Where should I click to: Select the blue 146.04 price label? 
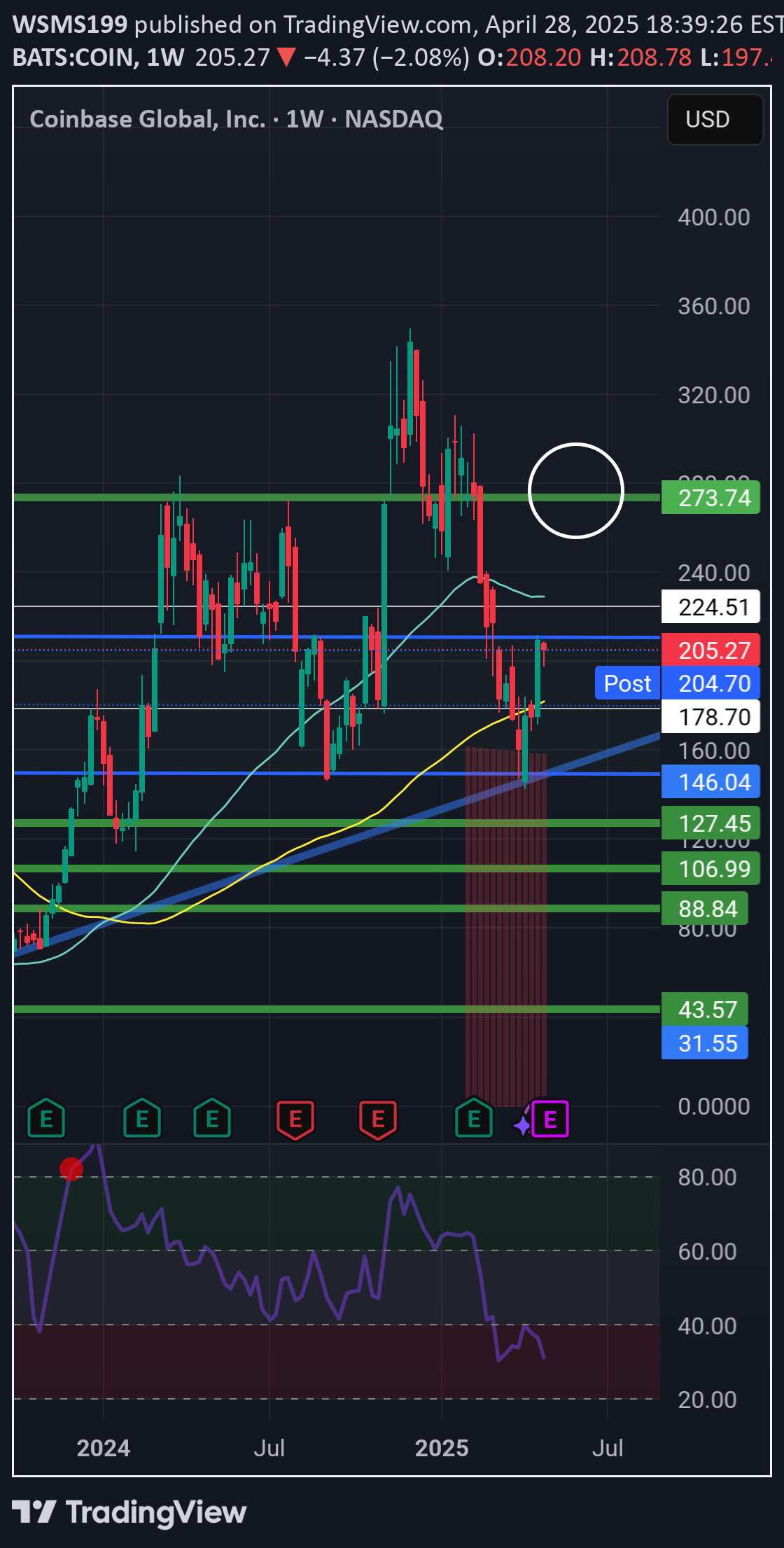point(710,782)
